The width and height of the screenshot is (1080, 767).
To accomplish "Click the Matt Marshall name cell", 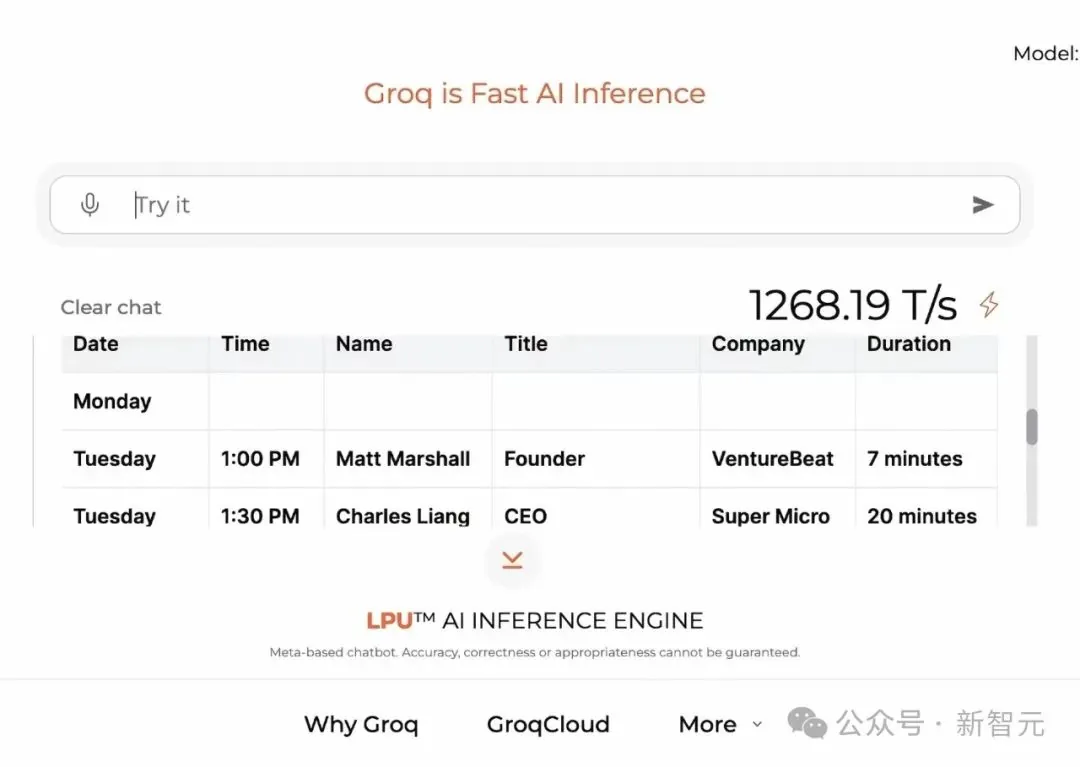I will pos(403,459).
